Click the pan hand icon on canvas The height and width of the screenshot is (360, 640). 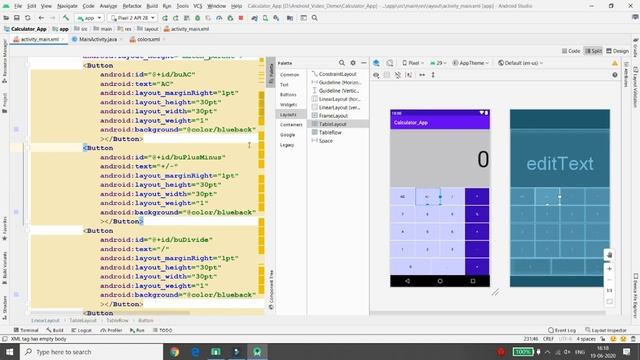(x=609, y=255)
